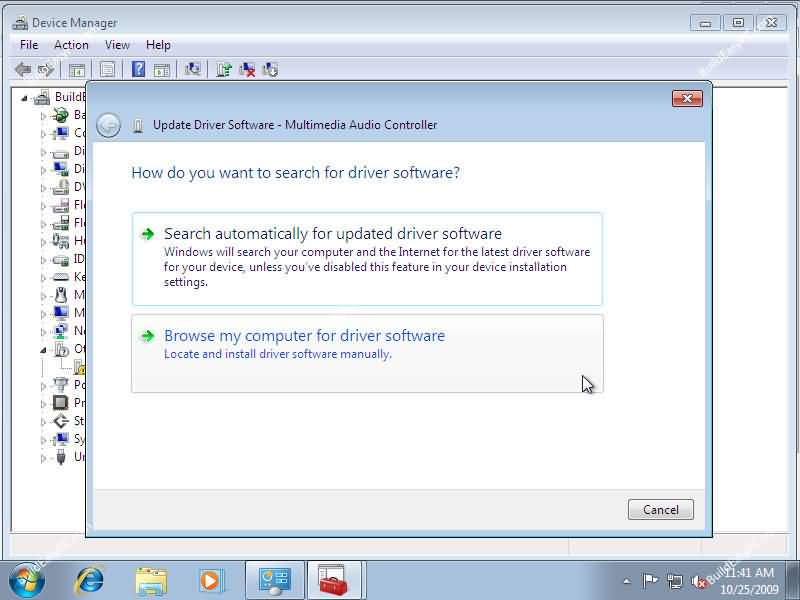This screenshot has width=800, height=600.
Task: Select the Processors chip icon in tree
Action: [60, 403]
